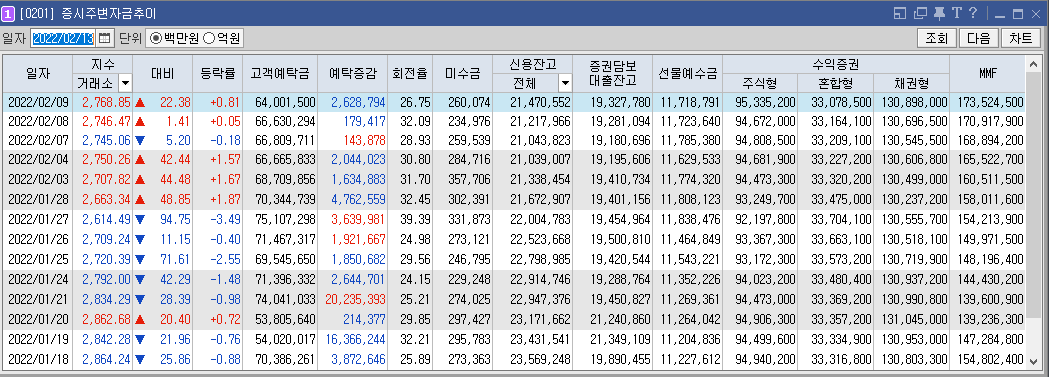Click the title 증시주변자금추이
Image resolution: width=1049 pixels, height=377 pixels.
[x=108, y=13]
